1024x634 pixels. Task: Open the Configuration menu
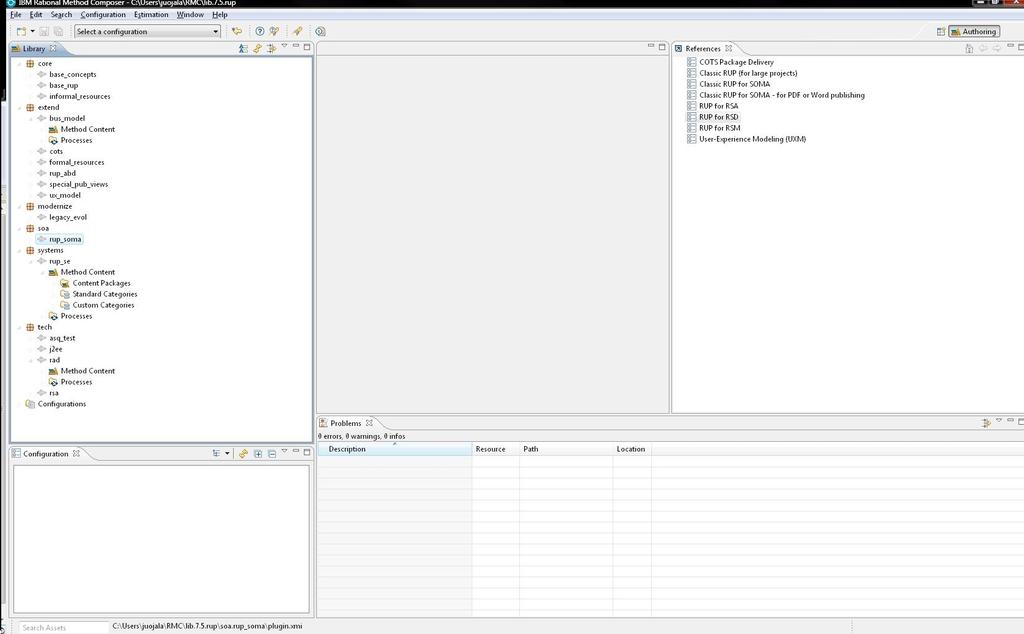(x=103, y=14)
